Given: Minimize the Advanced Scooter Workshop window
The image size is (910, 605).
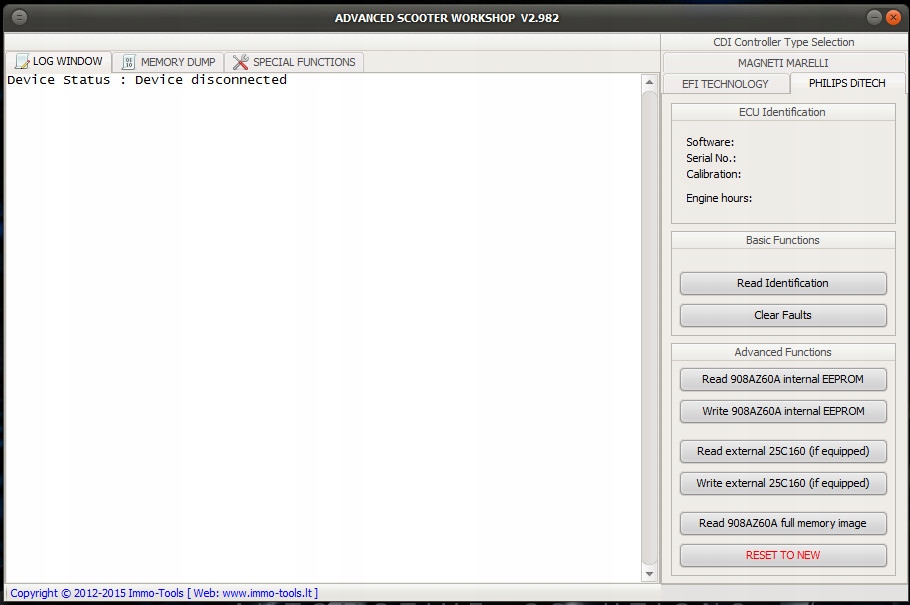Looking at the screenshot, I should click(875, 17).
